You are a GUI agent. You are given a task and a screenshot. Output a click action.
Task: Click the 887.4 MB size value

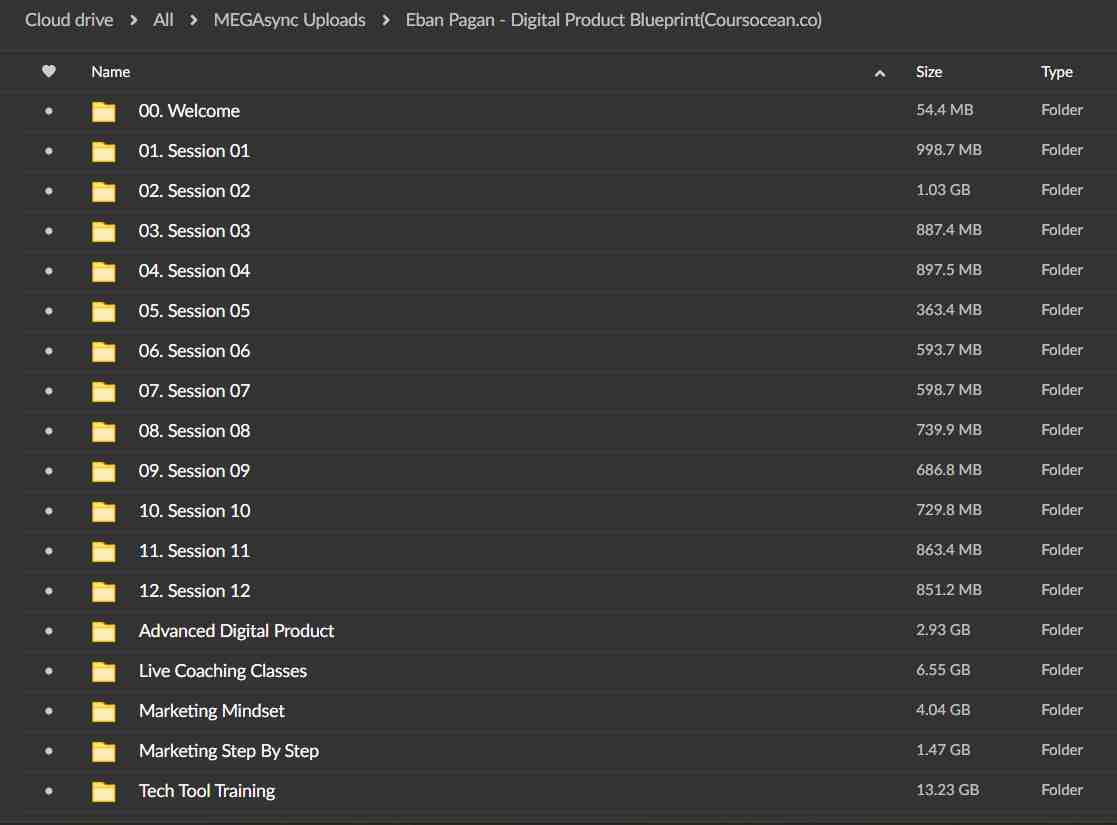click(x=949, y=230)
